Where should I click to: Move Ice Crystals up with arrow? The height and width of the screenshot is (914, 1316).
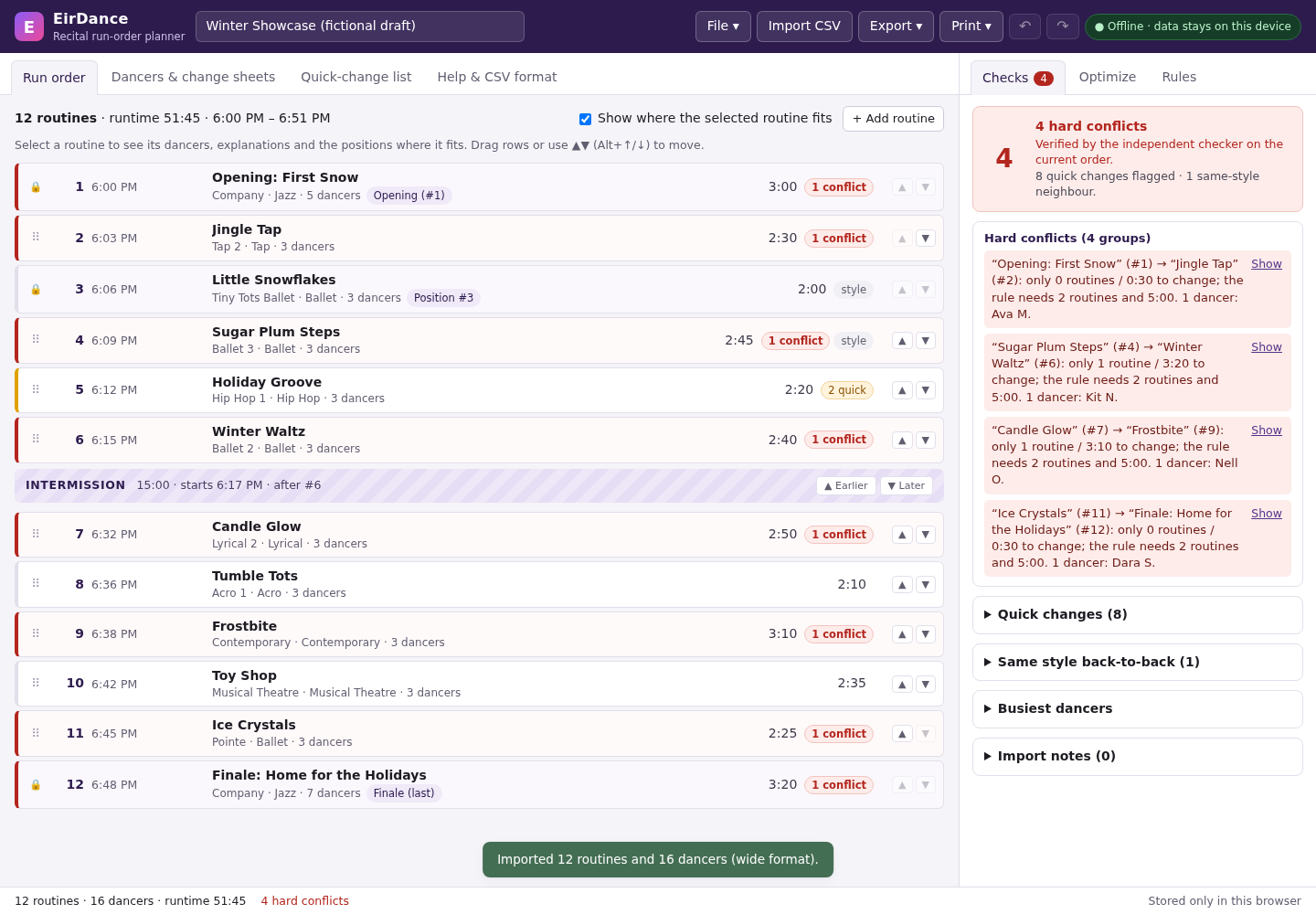[x=902, y=734]
